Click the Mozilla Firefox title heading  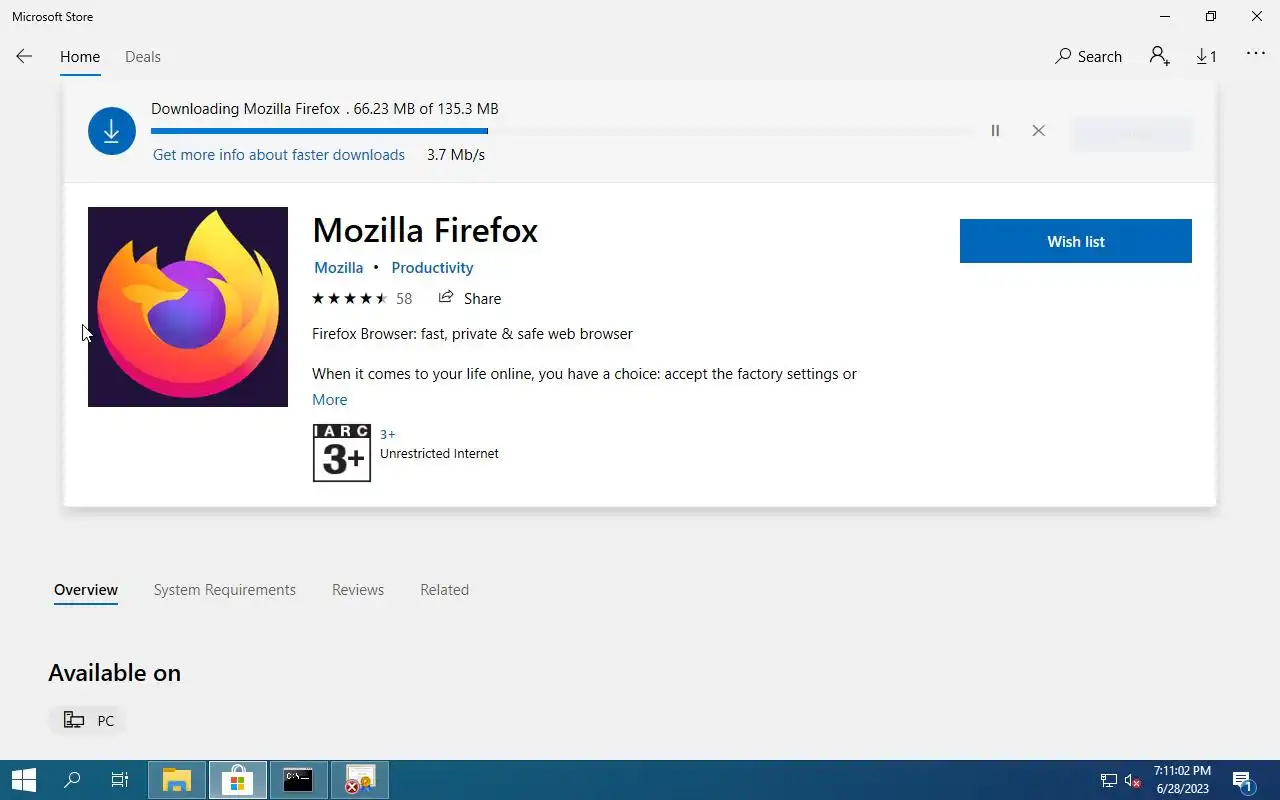pyautogui.click(x=425, y=230)
